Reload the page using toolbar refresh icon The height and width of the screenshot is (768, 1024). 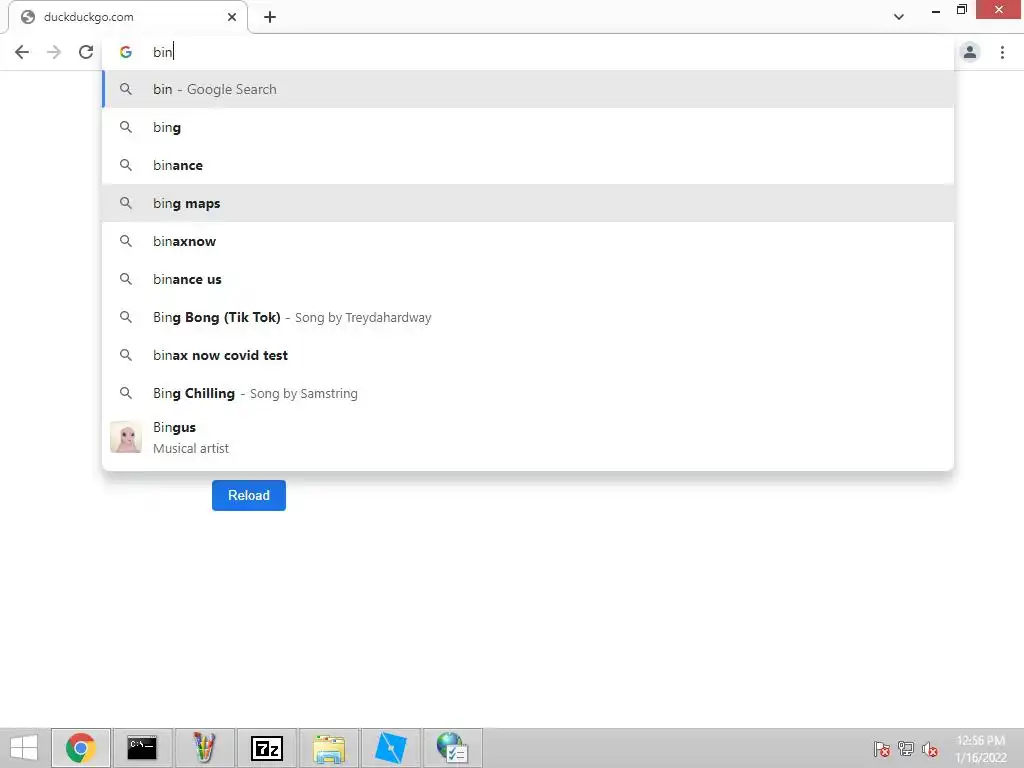(x=86, y=52)
